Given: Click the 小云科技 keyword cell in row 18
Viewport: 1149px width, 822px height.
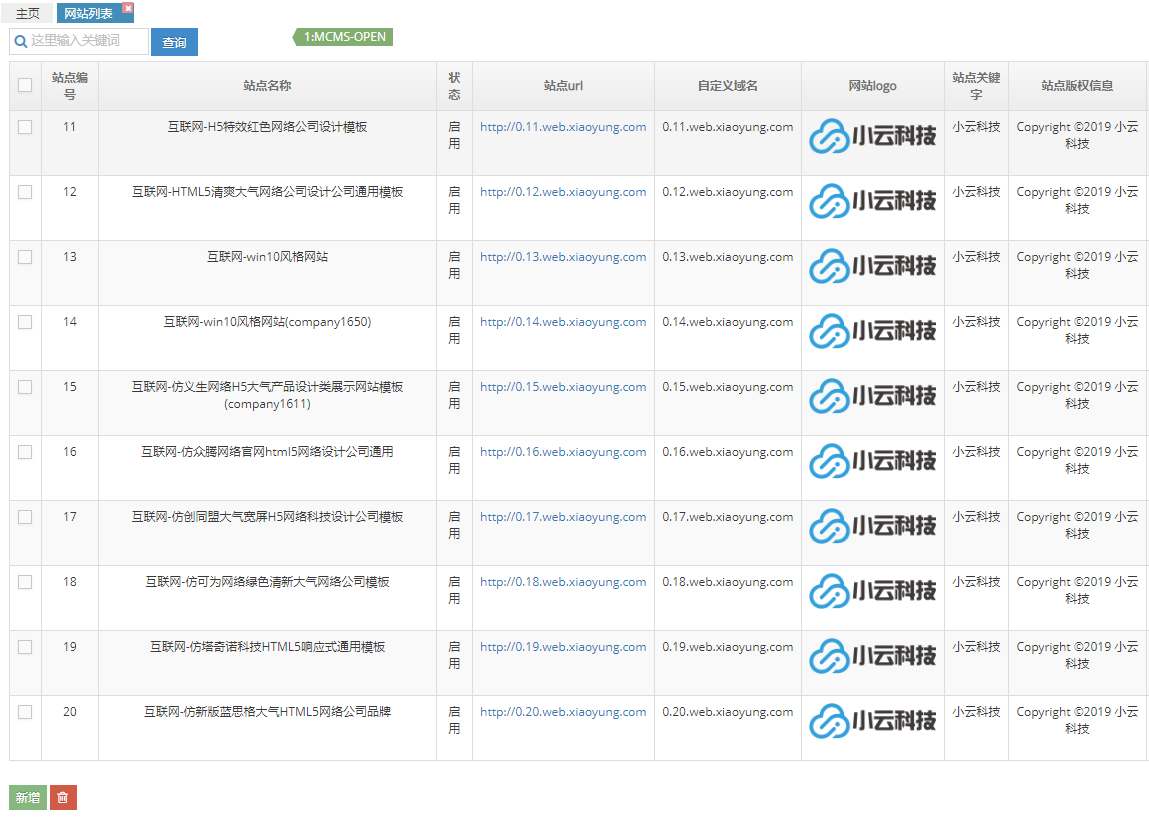Looking at the screenshot, I should 976,582.
